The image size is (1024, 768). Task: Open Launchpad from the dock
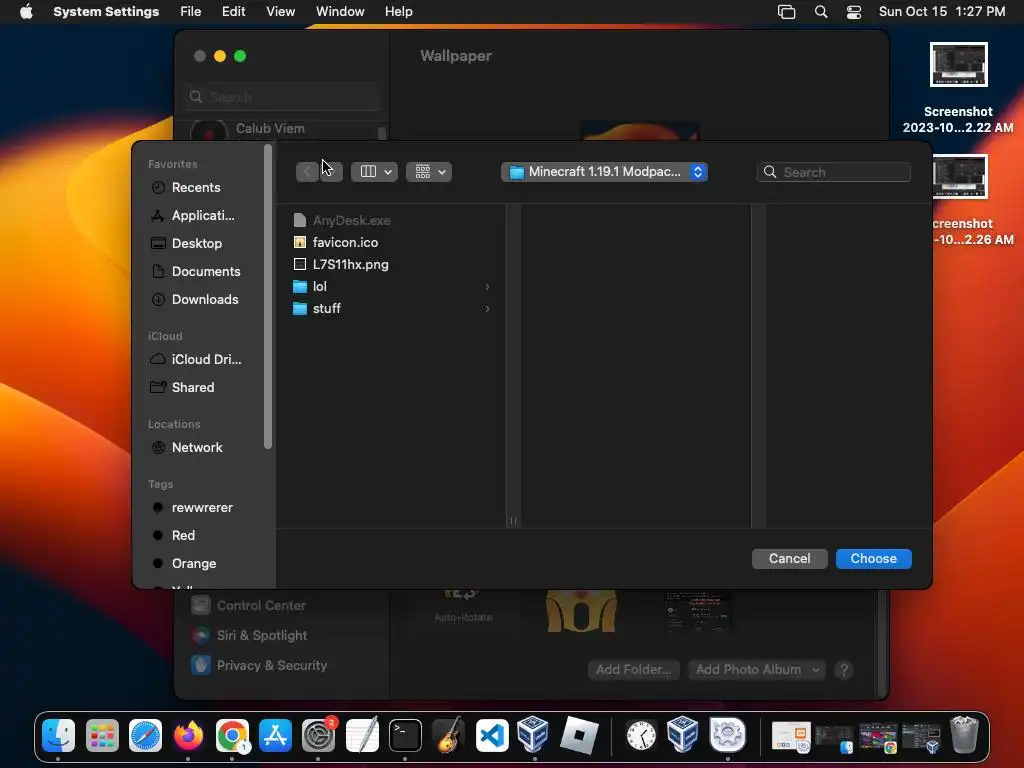(102, 735)
